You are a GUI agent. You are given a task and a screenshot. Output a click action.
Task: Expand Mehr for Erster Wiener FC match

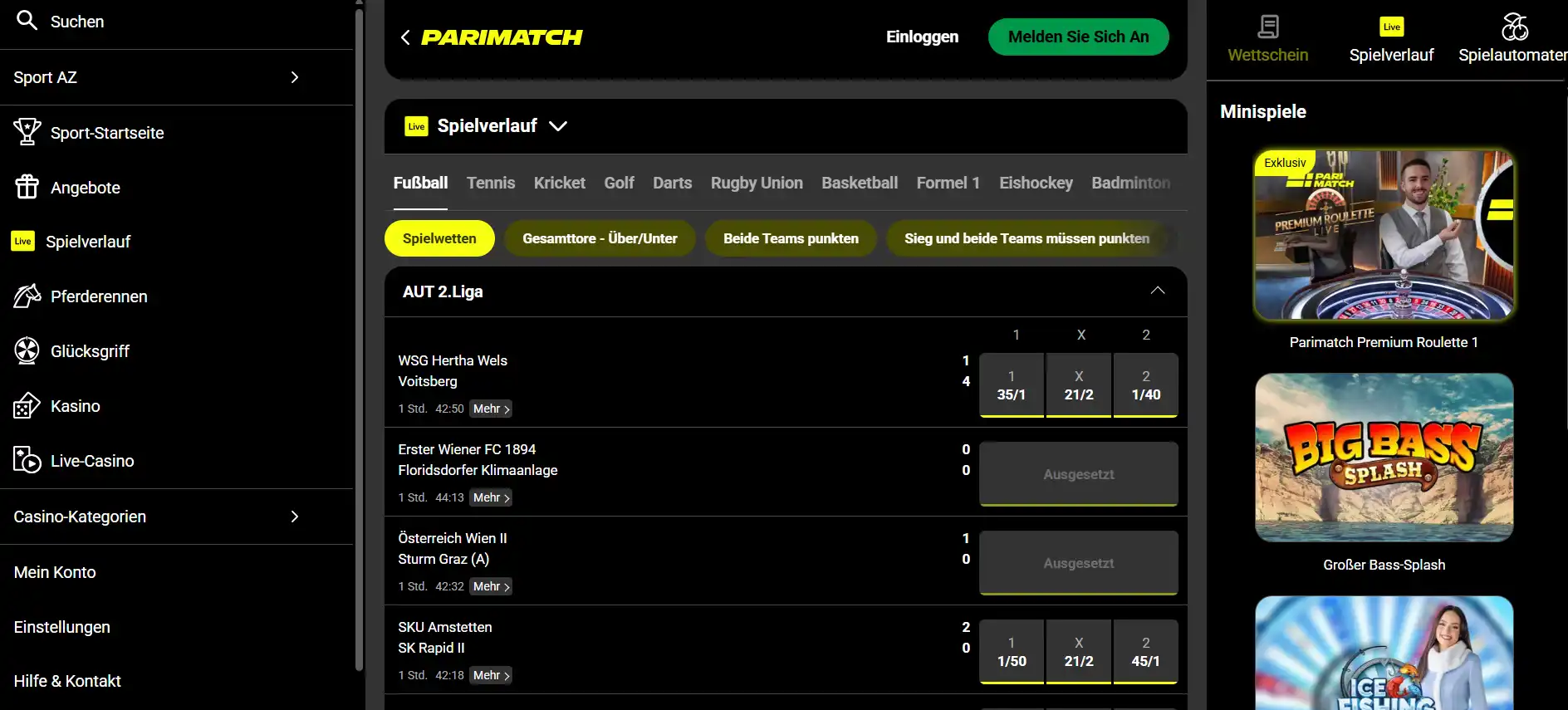tap(491, 497)
